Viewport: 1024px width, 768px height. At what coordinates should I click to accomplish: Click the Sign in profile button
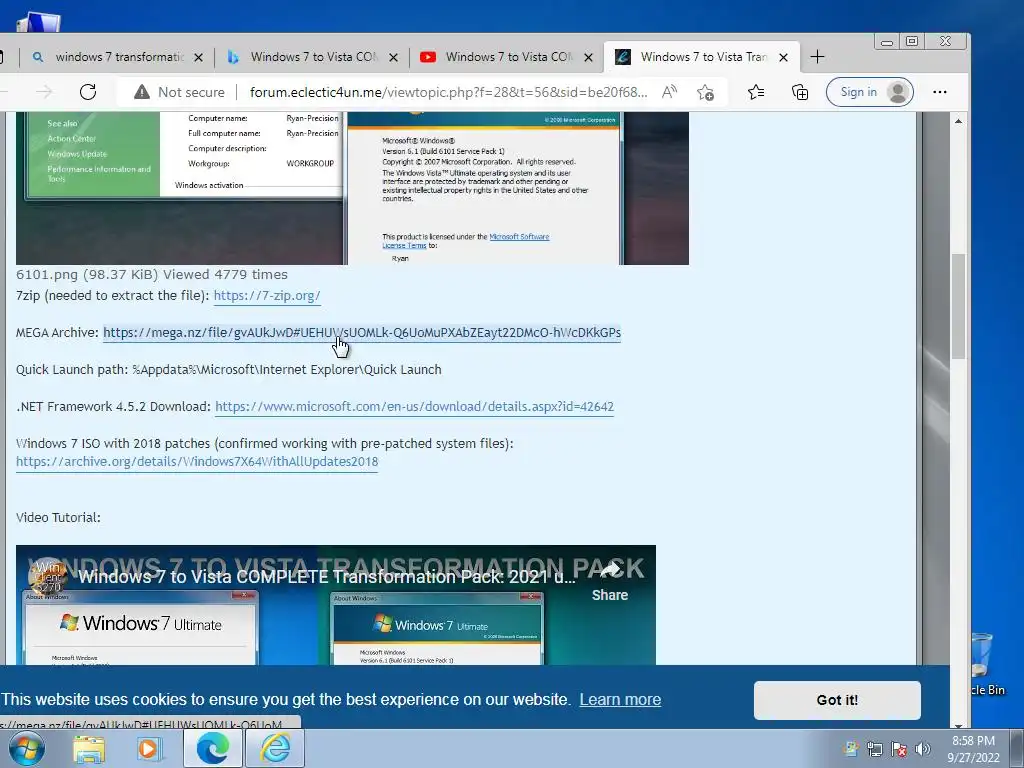click(869, 92)
